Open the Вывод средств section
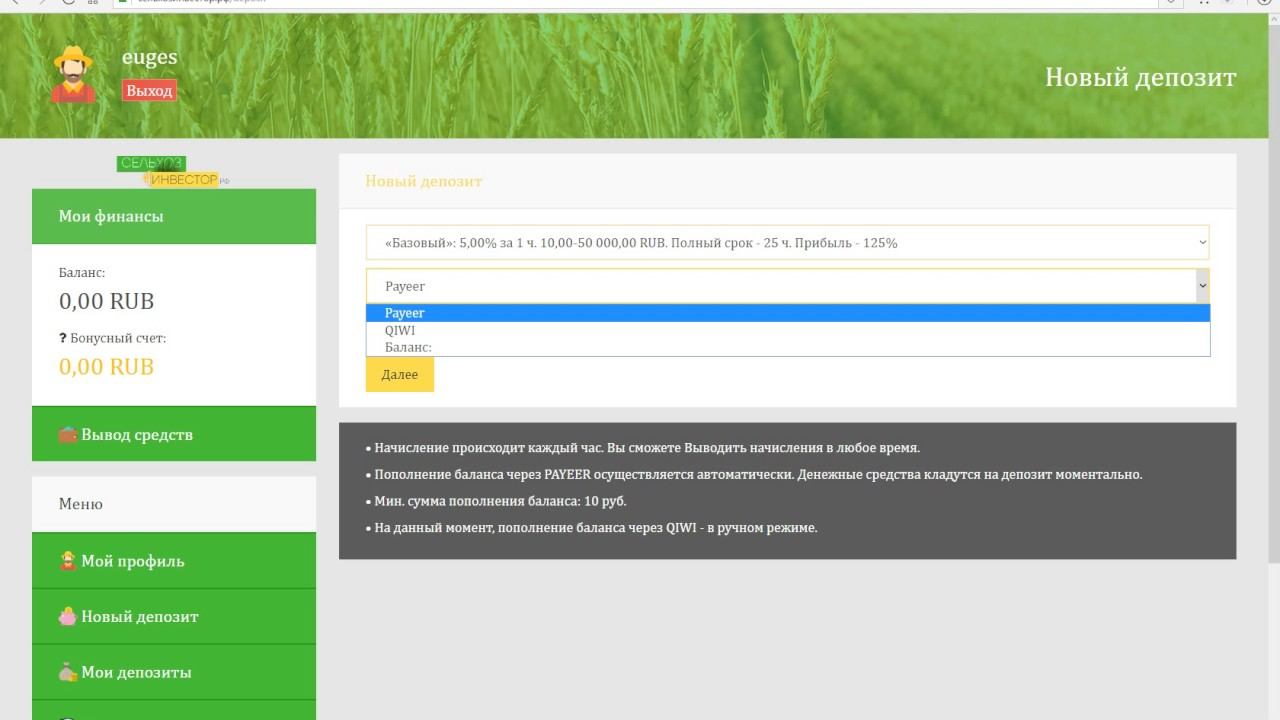 pyautogui.click(x=174, y=434)
